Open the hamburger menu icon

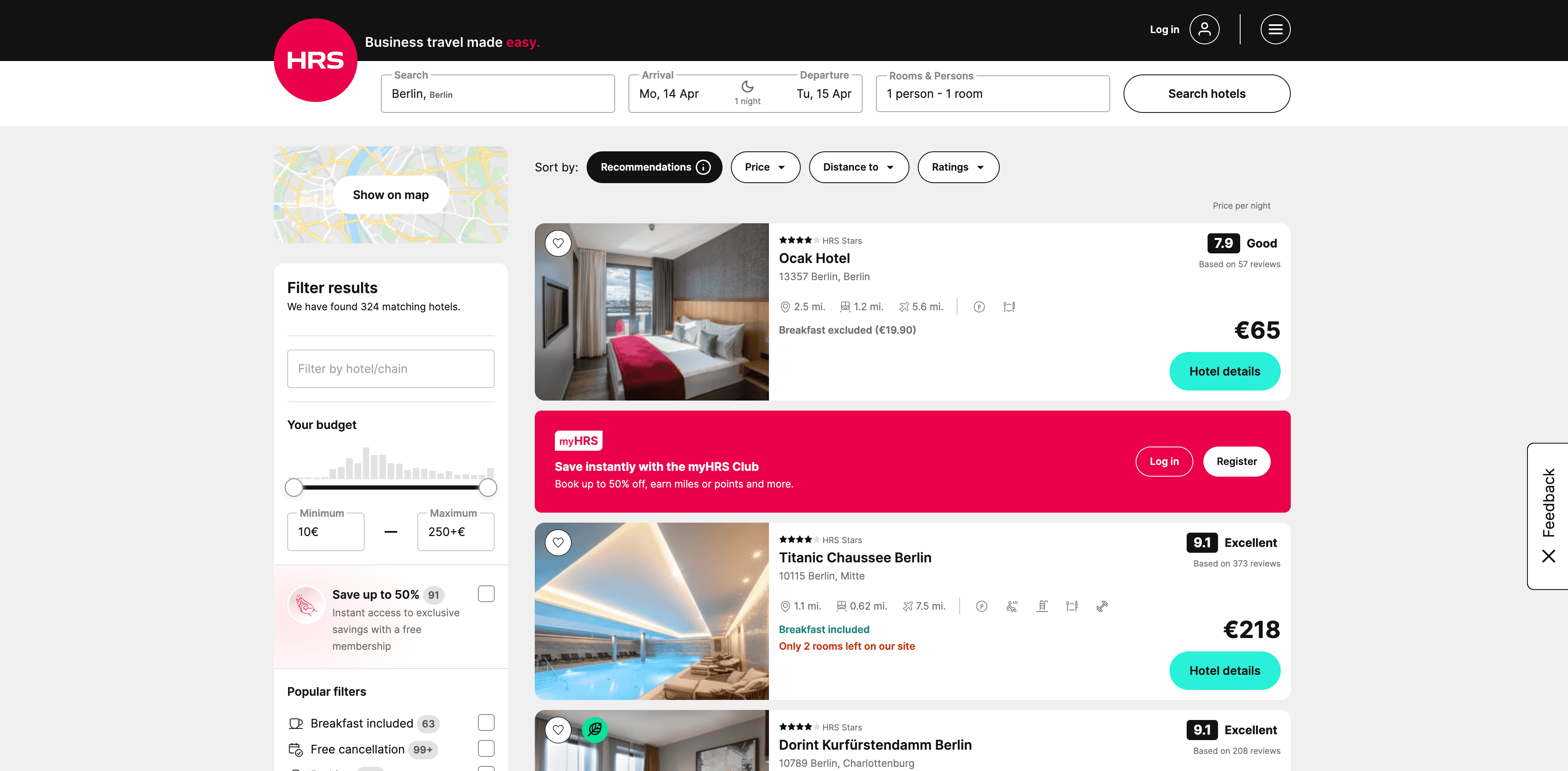pos(1275,29)
